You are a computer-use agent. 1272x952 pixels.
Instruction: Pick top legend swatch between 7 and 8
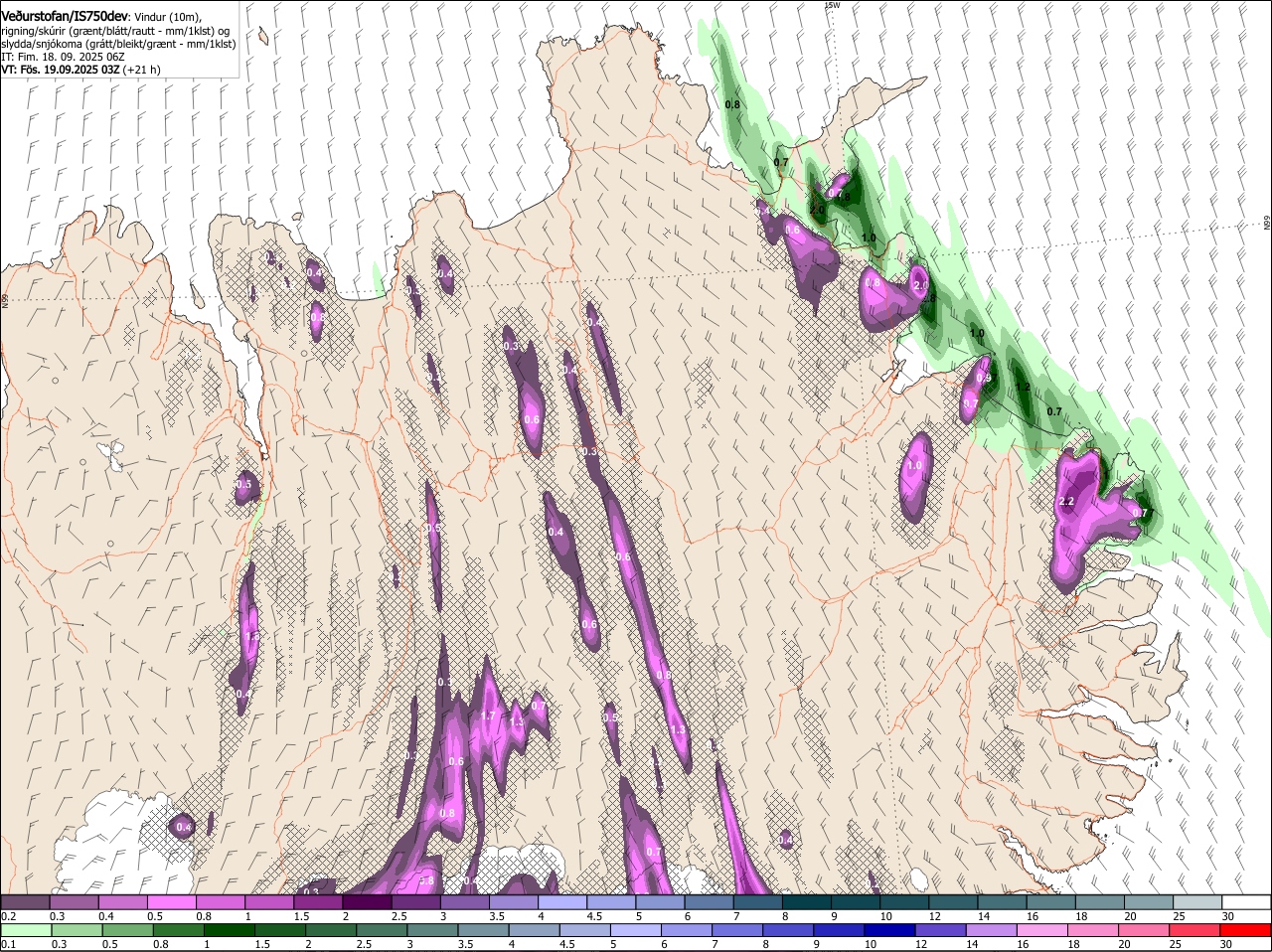click(x=758, y=902)
